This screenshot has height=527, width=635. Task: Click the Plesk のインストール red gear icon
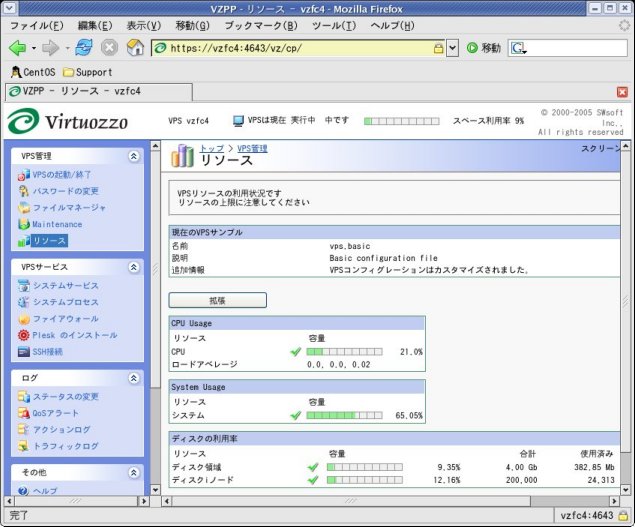click(x=24, y=335)
